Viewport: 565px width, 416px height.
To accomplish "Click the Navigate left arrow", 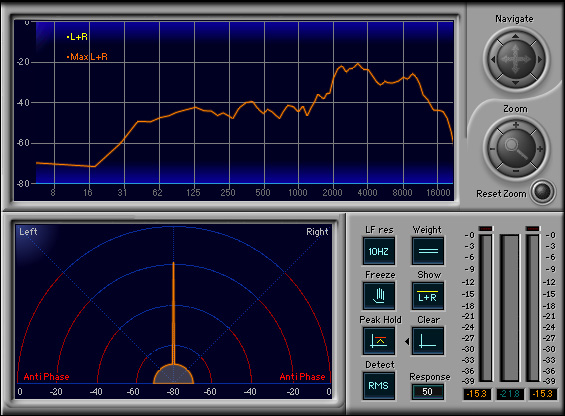I will click(493, 59).
